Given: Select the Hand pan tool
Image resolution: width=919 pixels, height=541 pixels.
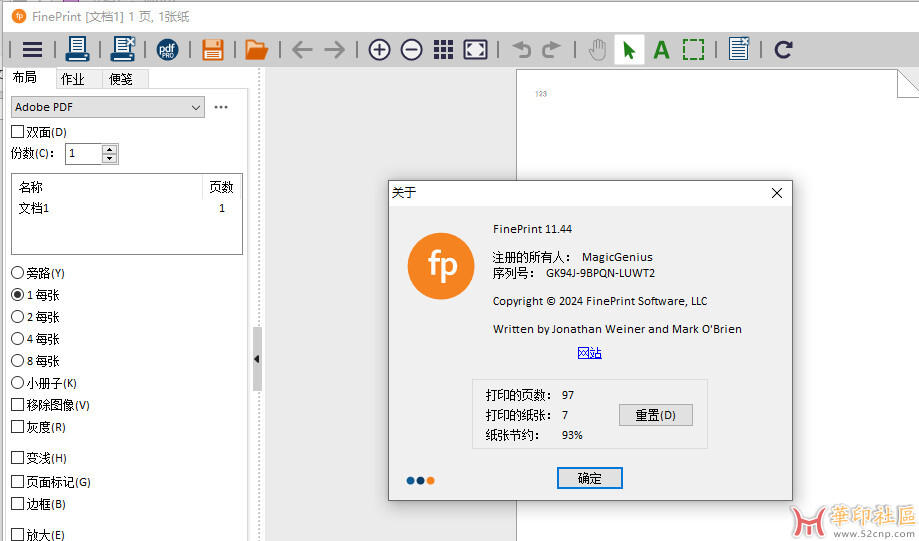Looking at the screenshot, I should (x=597, y=50).
